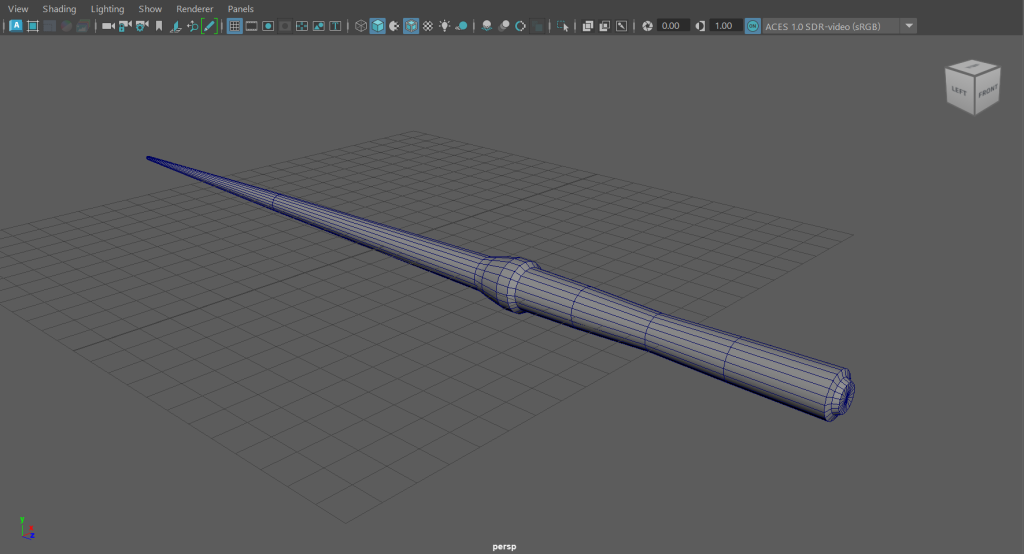This screenshot has width=1024, height=554.
Task: Open the Lighting menu
Action: click(107, 9)
